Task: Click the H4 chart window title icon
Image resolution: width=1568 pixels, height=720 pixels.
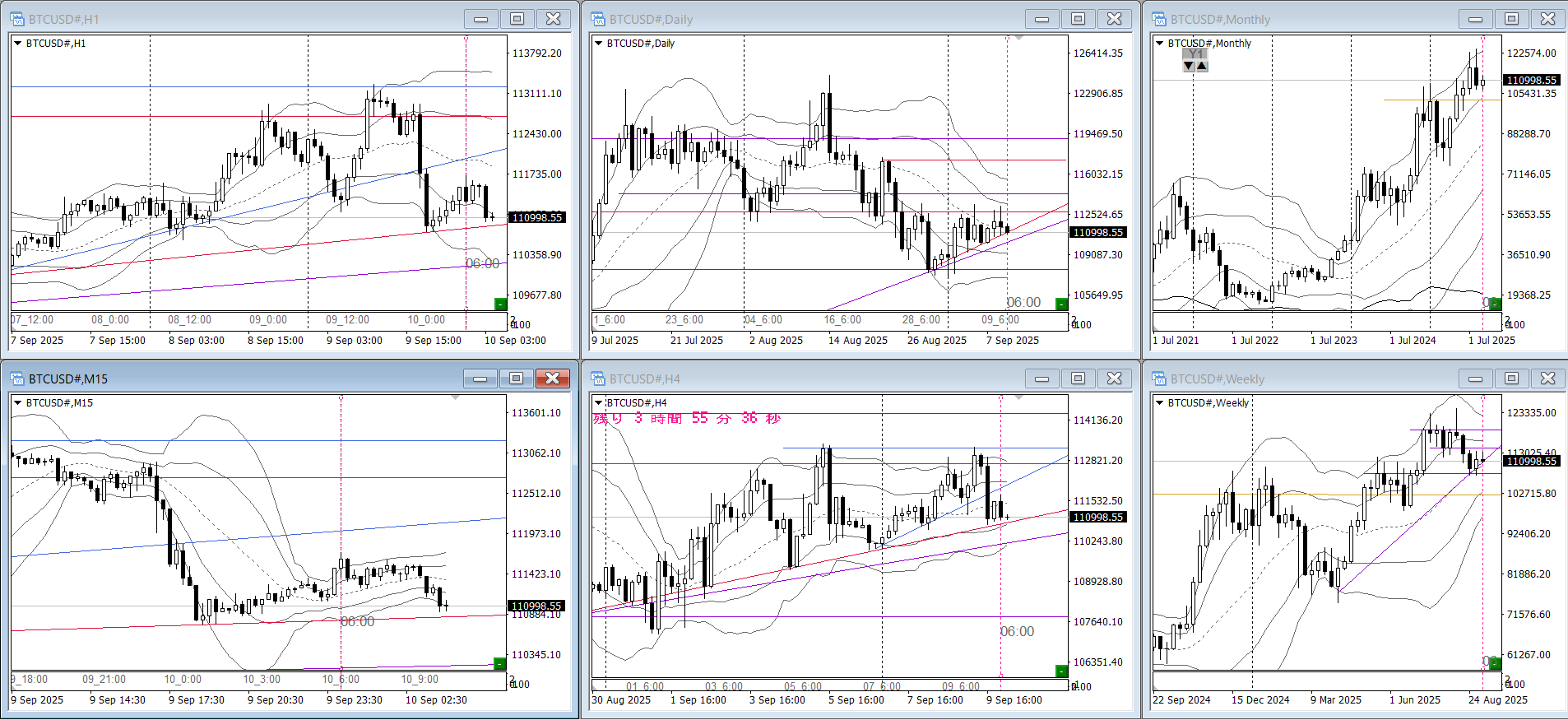Action: (x=598, y=379)
